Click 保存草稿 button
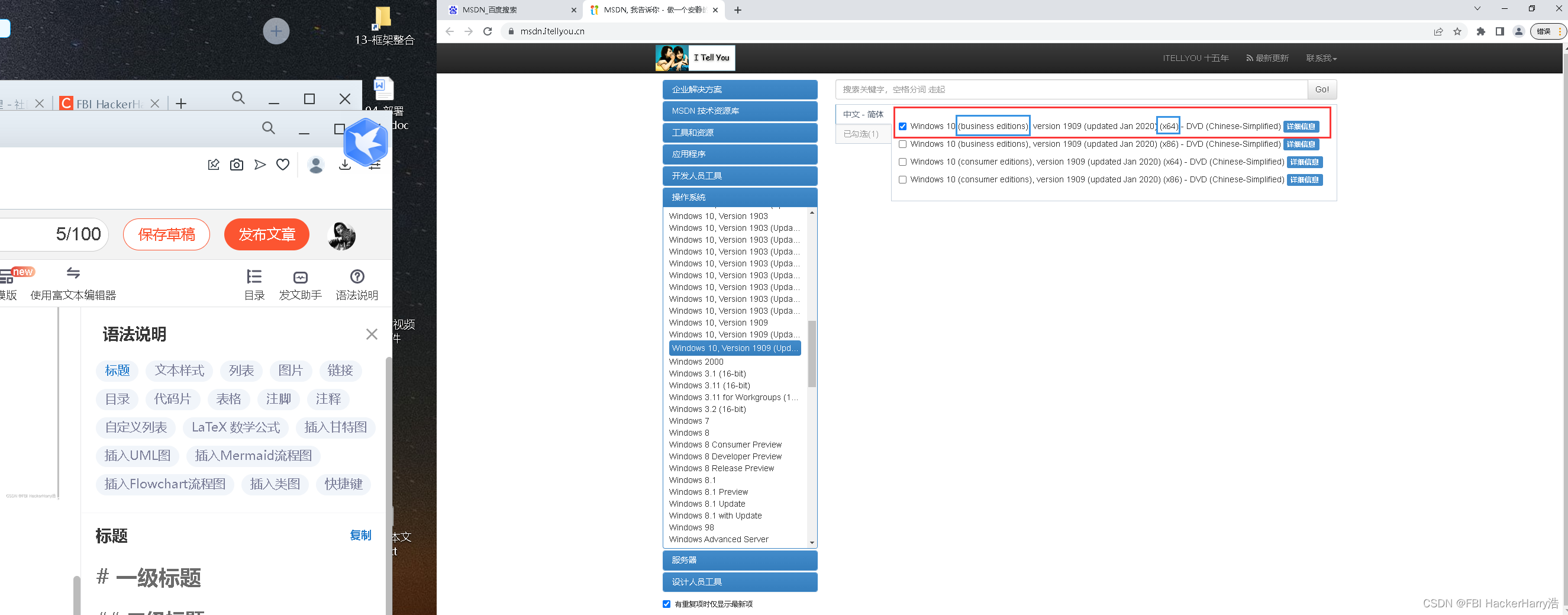Image resolution: width=1568 pixels, height=615 pixels. click(166, 234)
